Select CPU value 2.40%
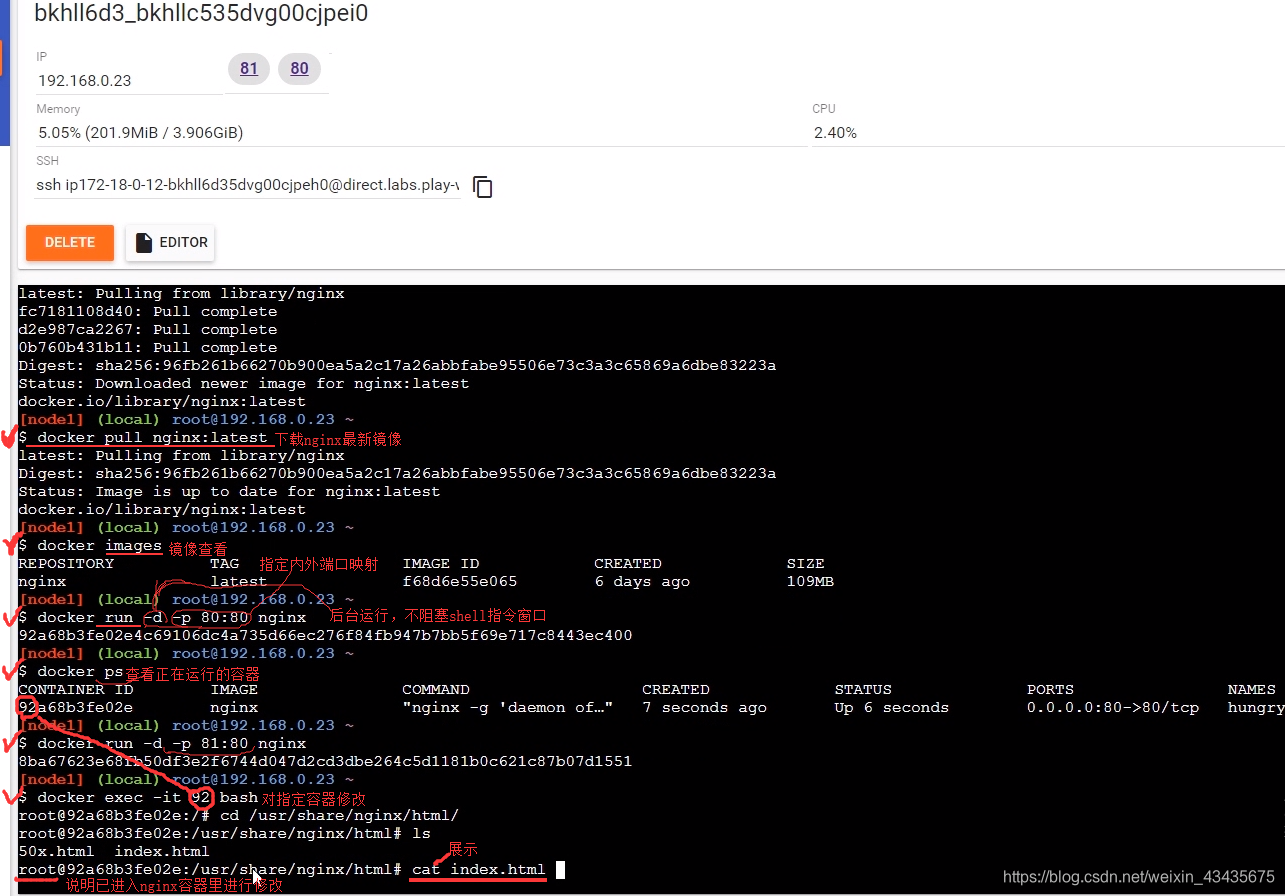The height and width of the screenshot is (896, 1285). coord(835,133)
